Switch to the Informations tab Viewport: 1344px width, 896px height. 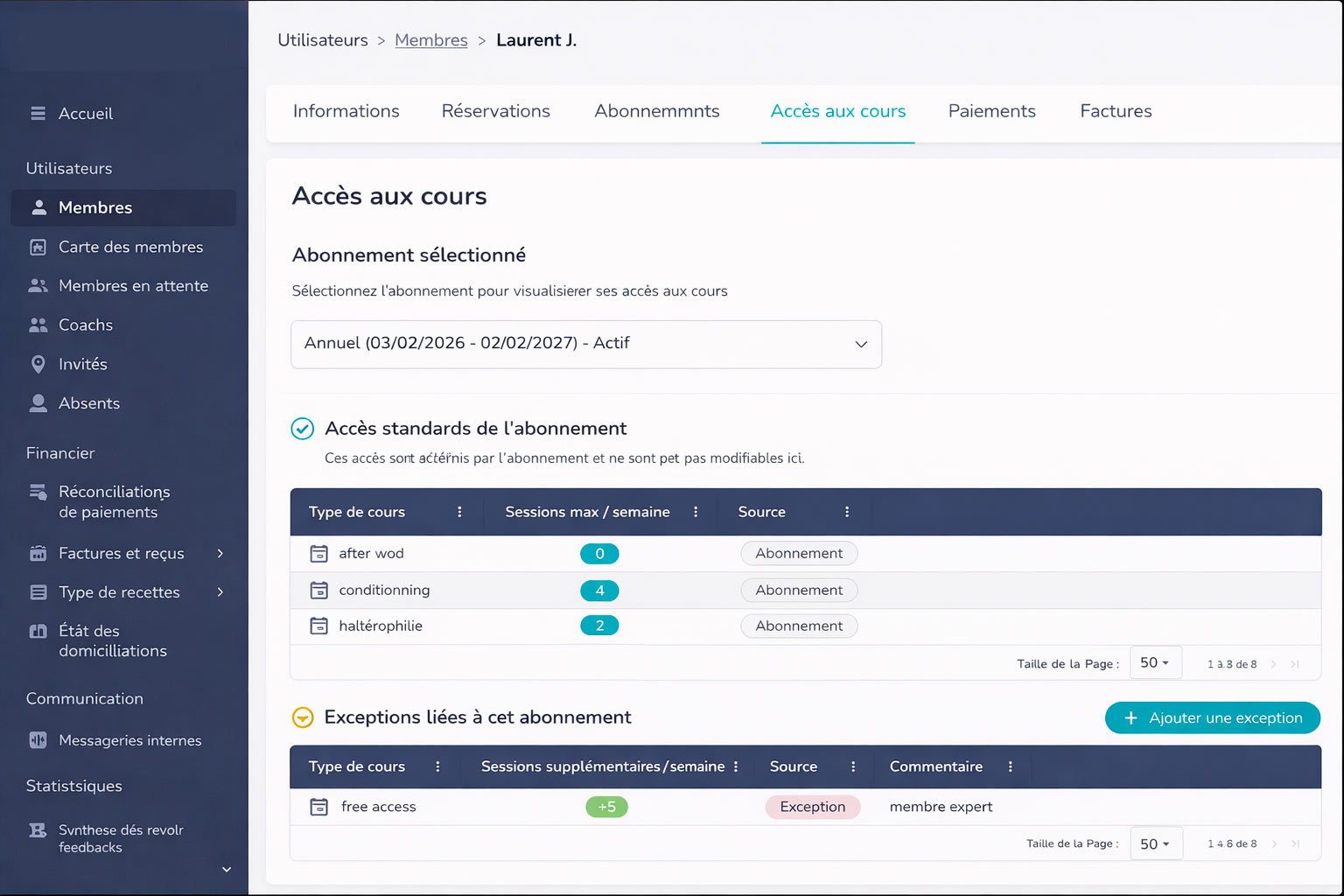346,111
